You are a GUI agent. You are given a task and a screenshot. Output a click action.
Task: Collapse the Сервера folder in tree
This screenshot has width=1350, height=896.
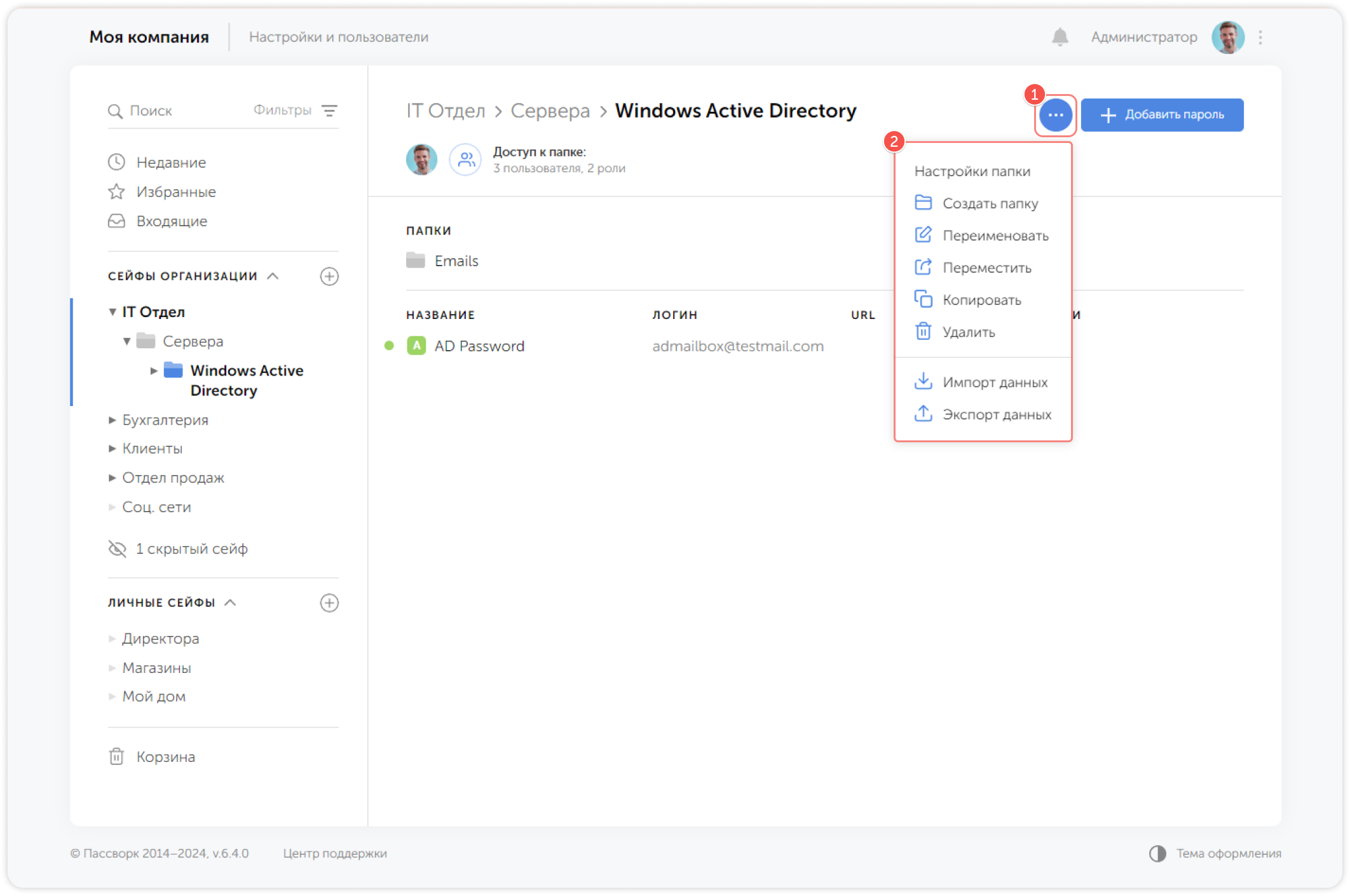point(127,341)
